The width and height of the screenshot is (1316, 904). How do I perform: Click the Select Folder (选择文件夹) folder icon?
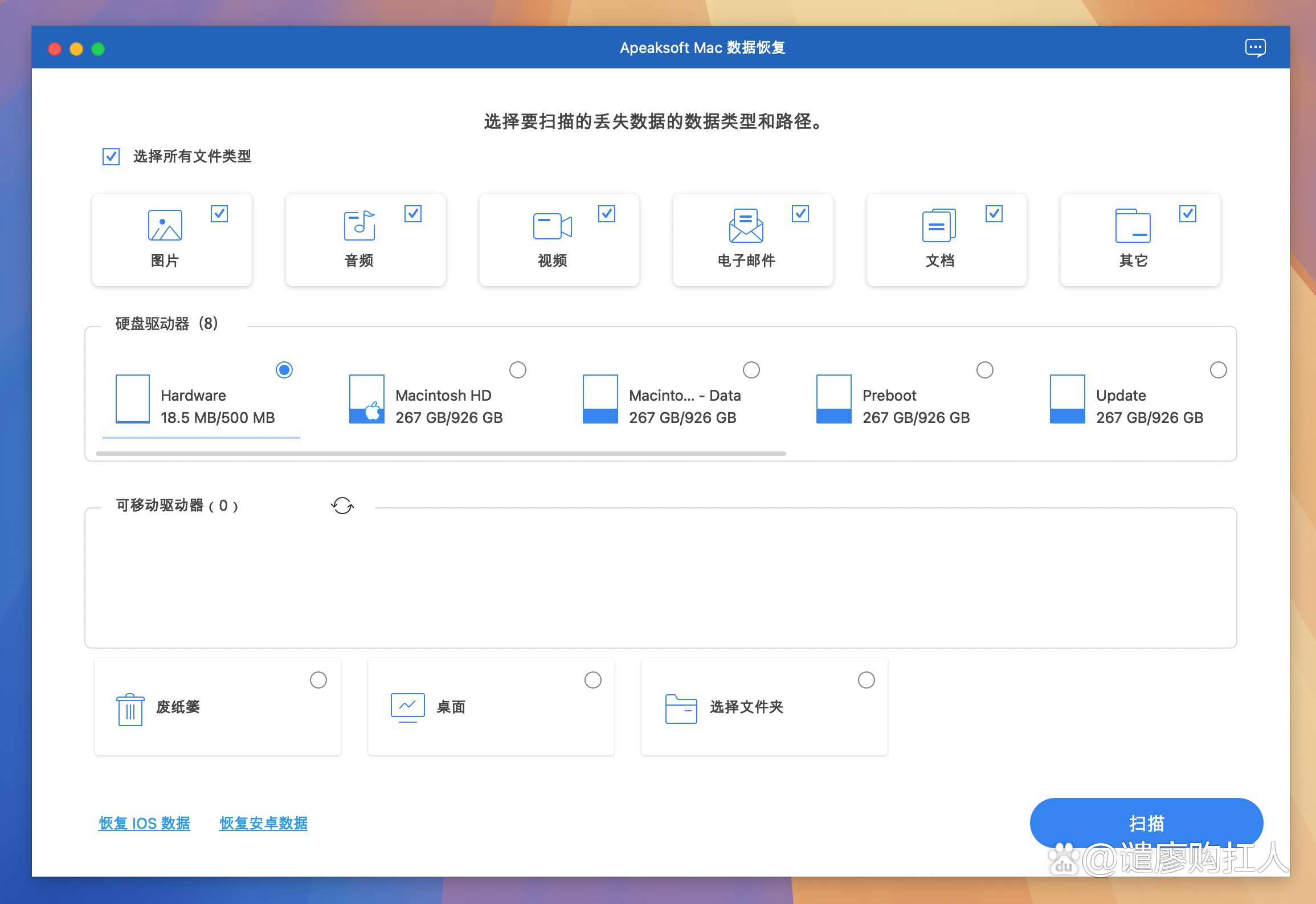click(681, 709)
